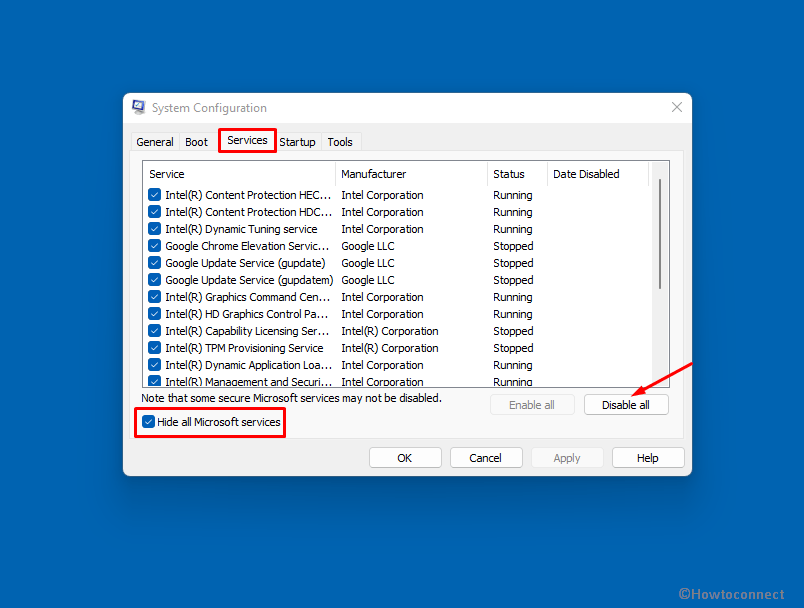Open the Help dialog
This screenshot has width=804, height=608.
pos(647,457)
